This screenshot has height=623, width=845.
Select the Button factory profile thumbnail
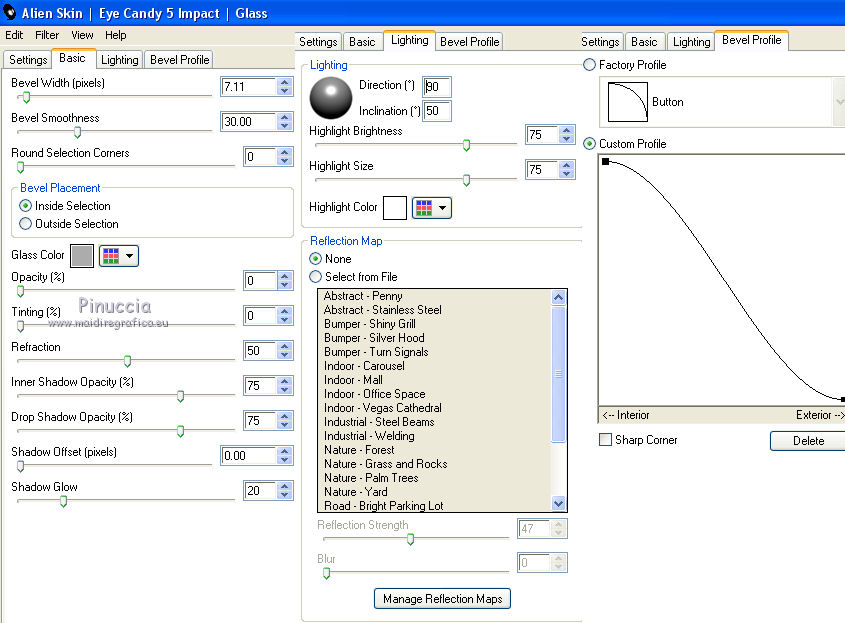[629, 102]
